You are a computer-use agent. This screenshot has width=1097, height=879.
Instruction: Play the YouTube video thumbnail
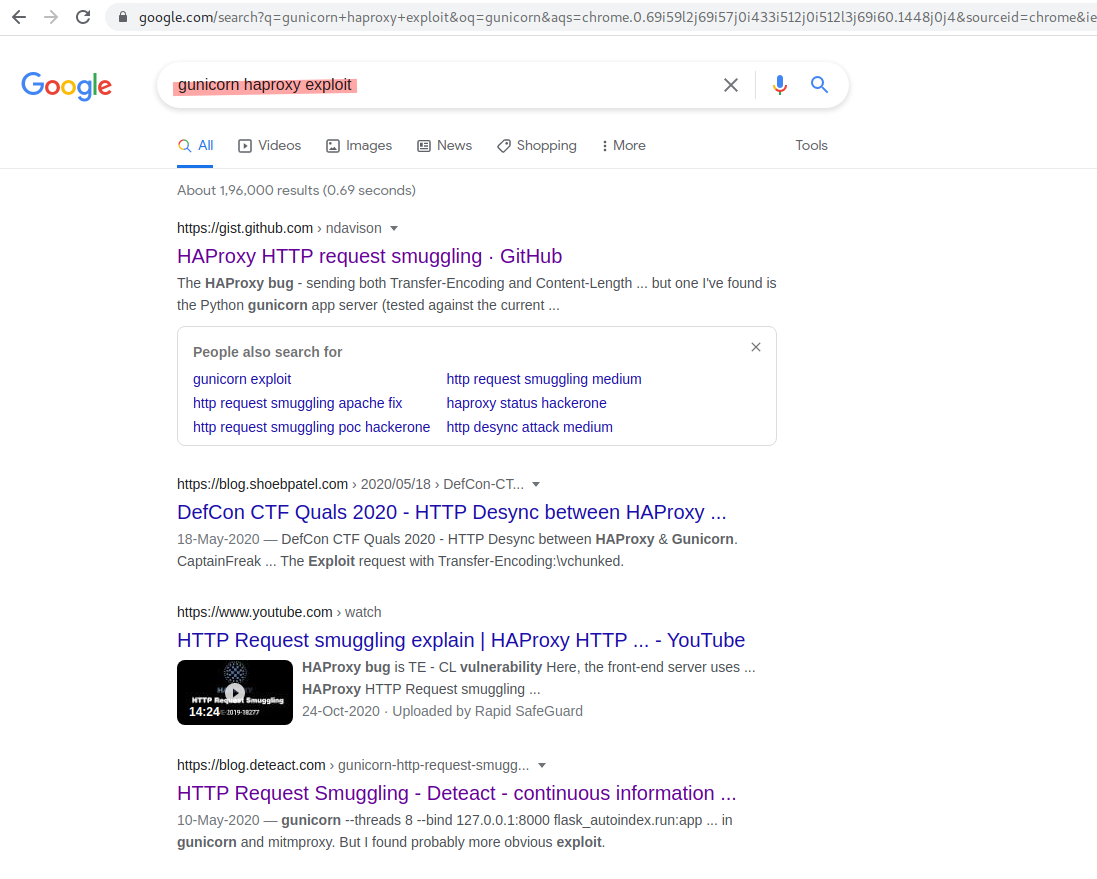pyautogui.click(x=234, y=692)
